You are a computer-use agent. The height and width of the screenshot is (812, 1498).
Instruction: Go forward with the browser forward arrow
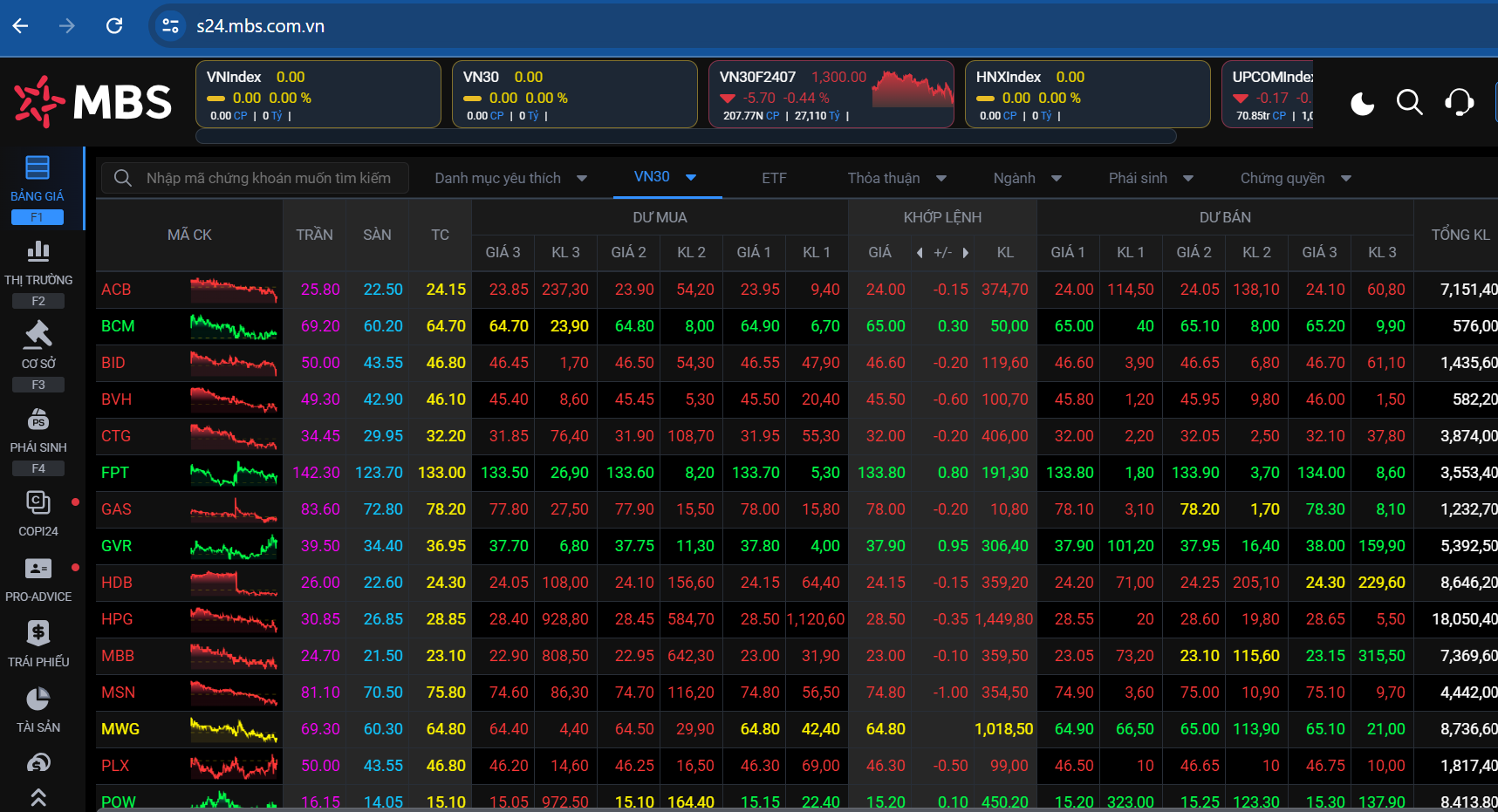[67, 26]
